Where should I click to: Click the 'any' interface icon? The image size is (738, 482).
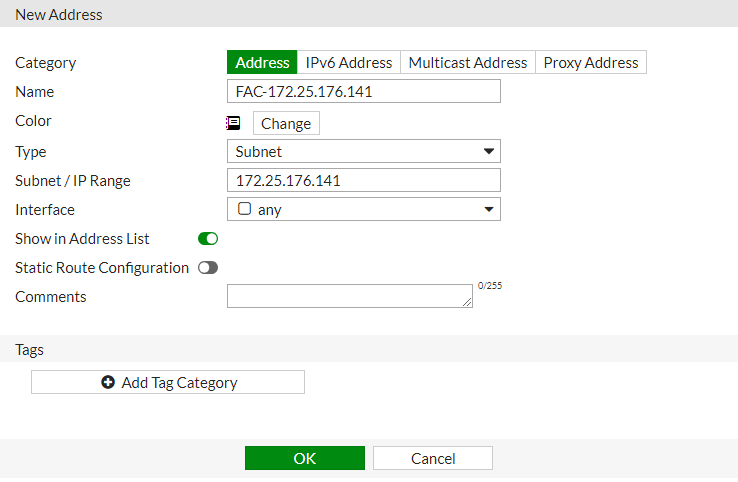click(244, 210)
